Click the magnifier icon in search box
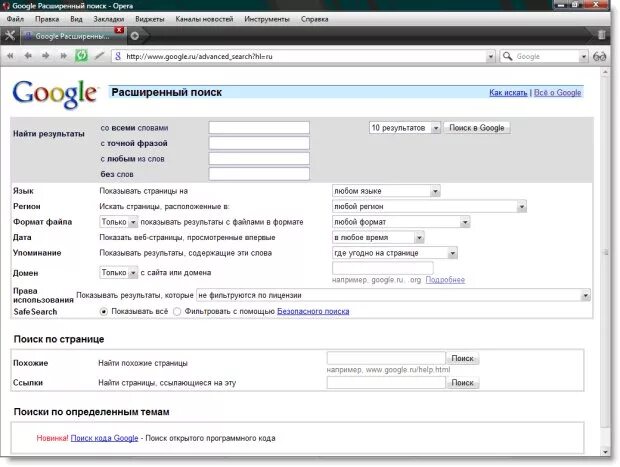This screenshot has height=467, width=620. (x=507, y=56)
